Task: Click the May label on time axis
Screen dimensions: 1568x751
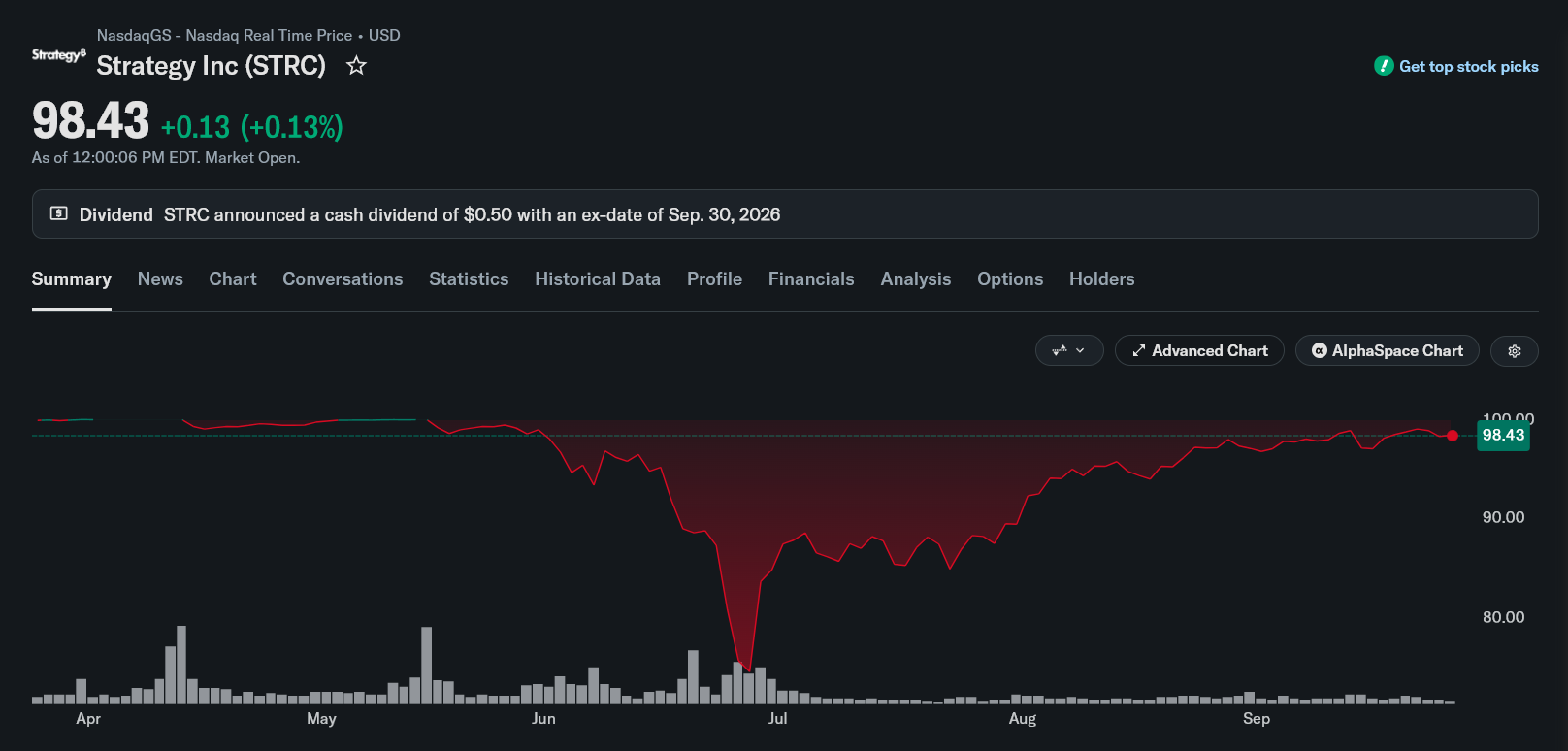Action: pos(321,719)
